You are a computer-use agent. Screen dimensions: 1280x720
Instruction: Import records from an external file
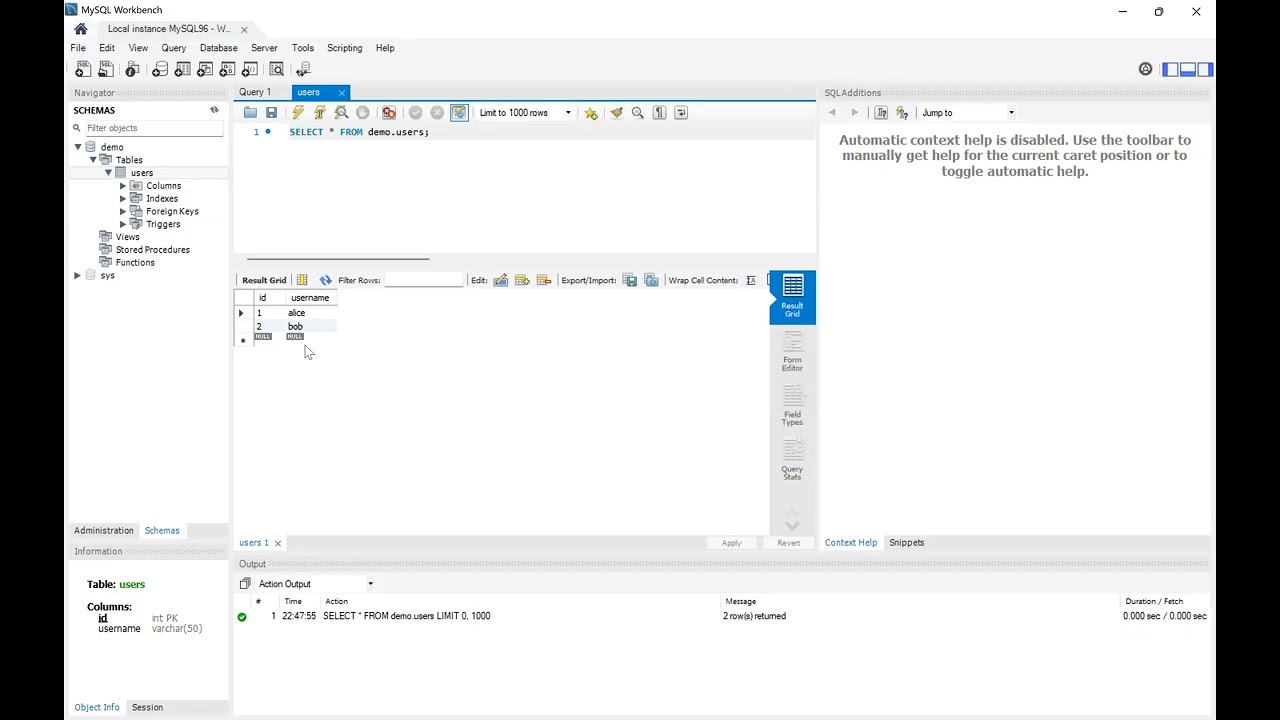651,280
